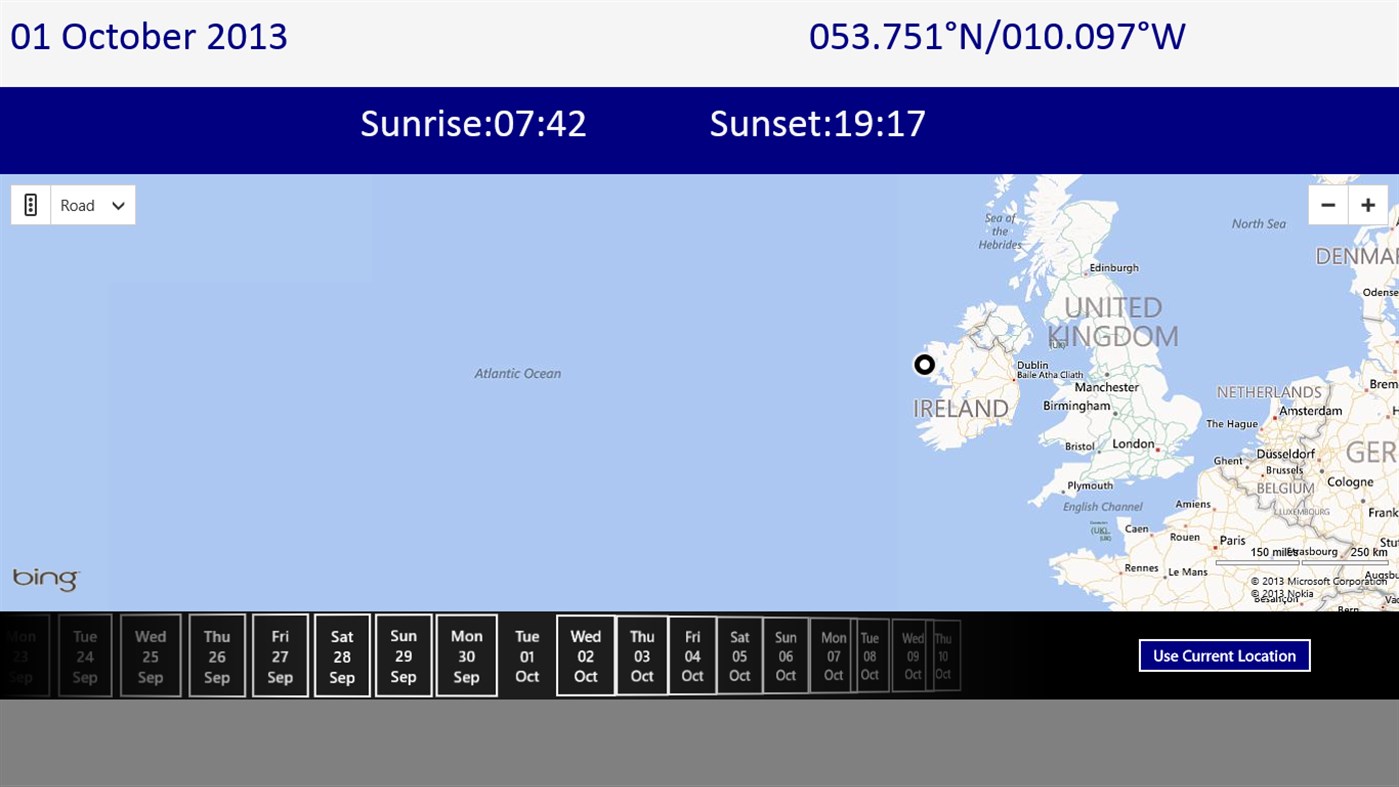Click the 01 October 2013 heading
The width and height of the screenshot is (1399, 787).
[148, 36]
